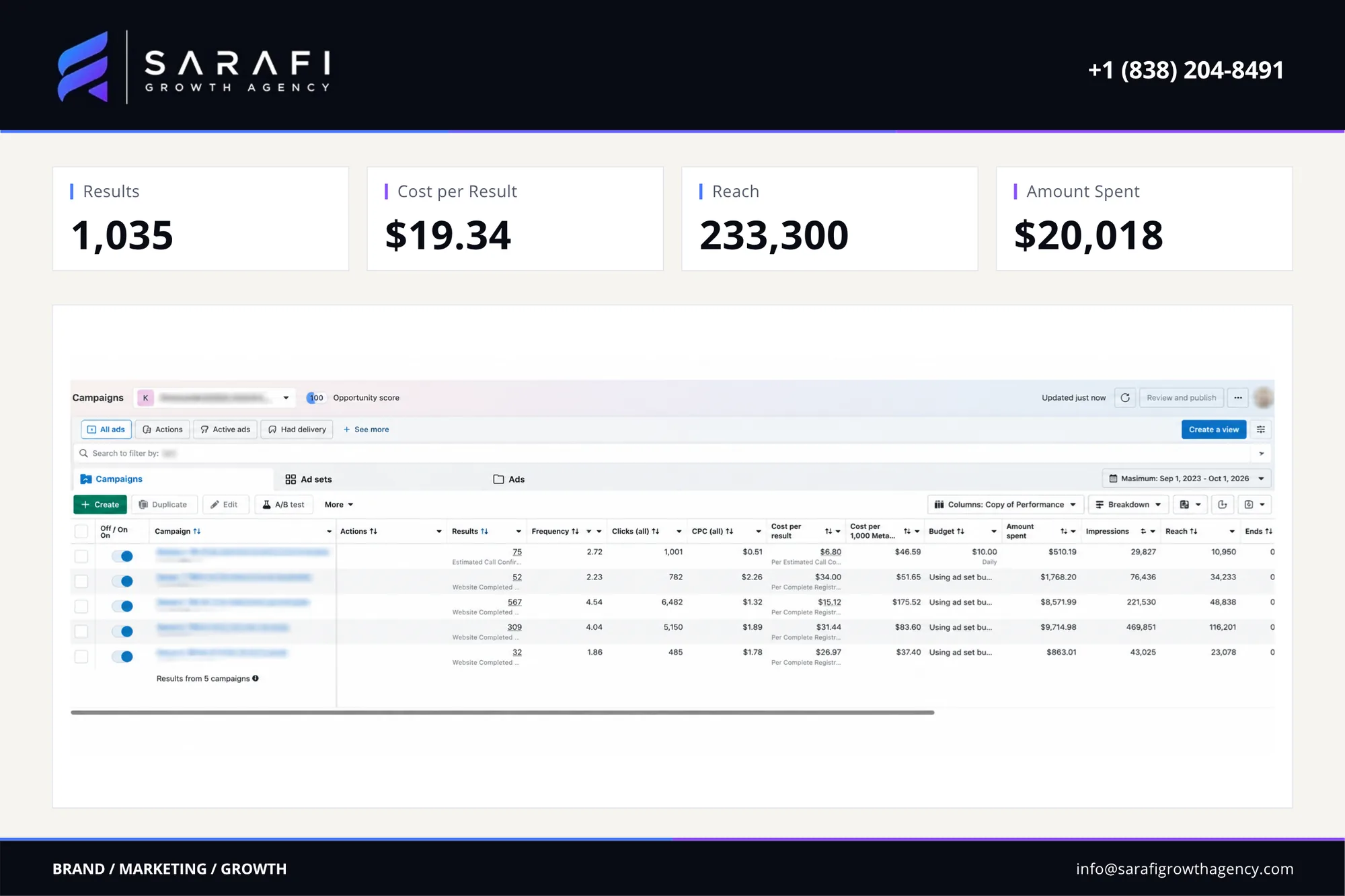The width and height of the screenshot is (1345, 896).
Task: Toggle the campaign spending $863.01
Action: (x=122, y=657)
